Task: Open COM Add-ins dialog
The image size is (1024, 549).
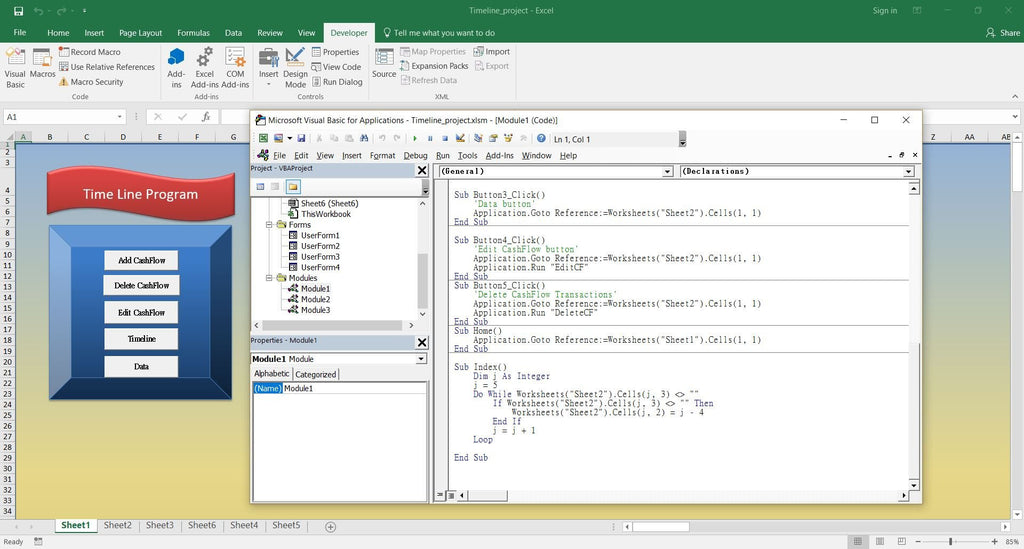Action: (235, 68)
